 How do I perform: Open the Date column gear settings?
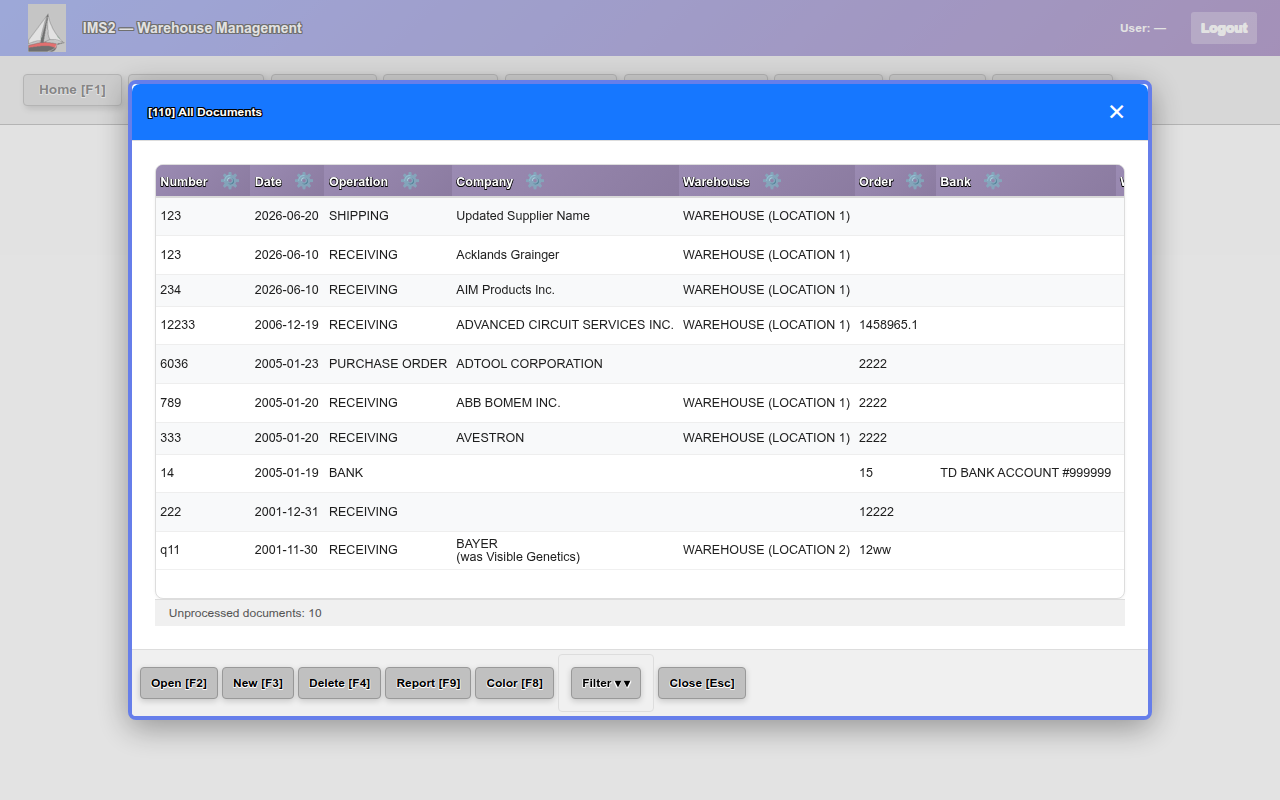(x=304, y=181)
